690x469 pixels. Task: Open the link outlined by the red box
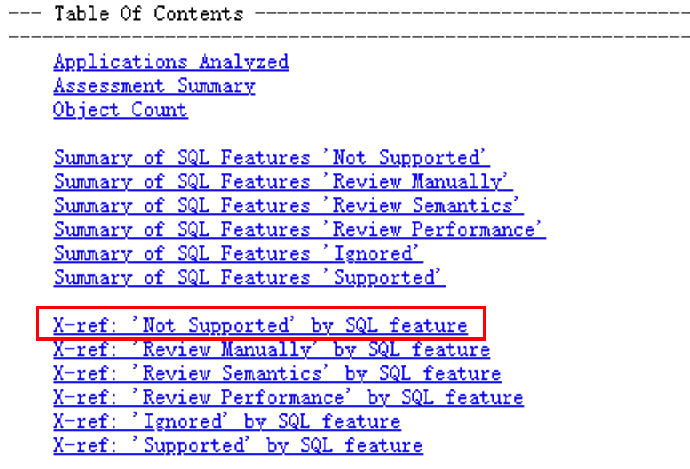coord(260,326)
